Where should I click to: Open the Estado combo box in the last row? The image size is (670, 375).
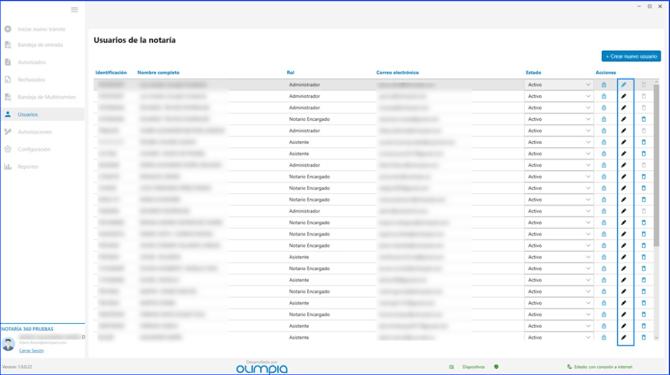point(558,337)
